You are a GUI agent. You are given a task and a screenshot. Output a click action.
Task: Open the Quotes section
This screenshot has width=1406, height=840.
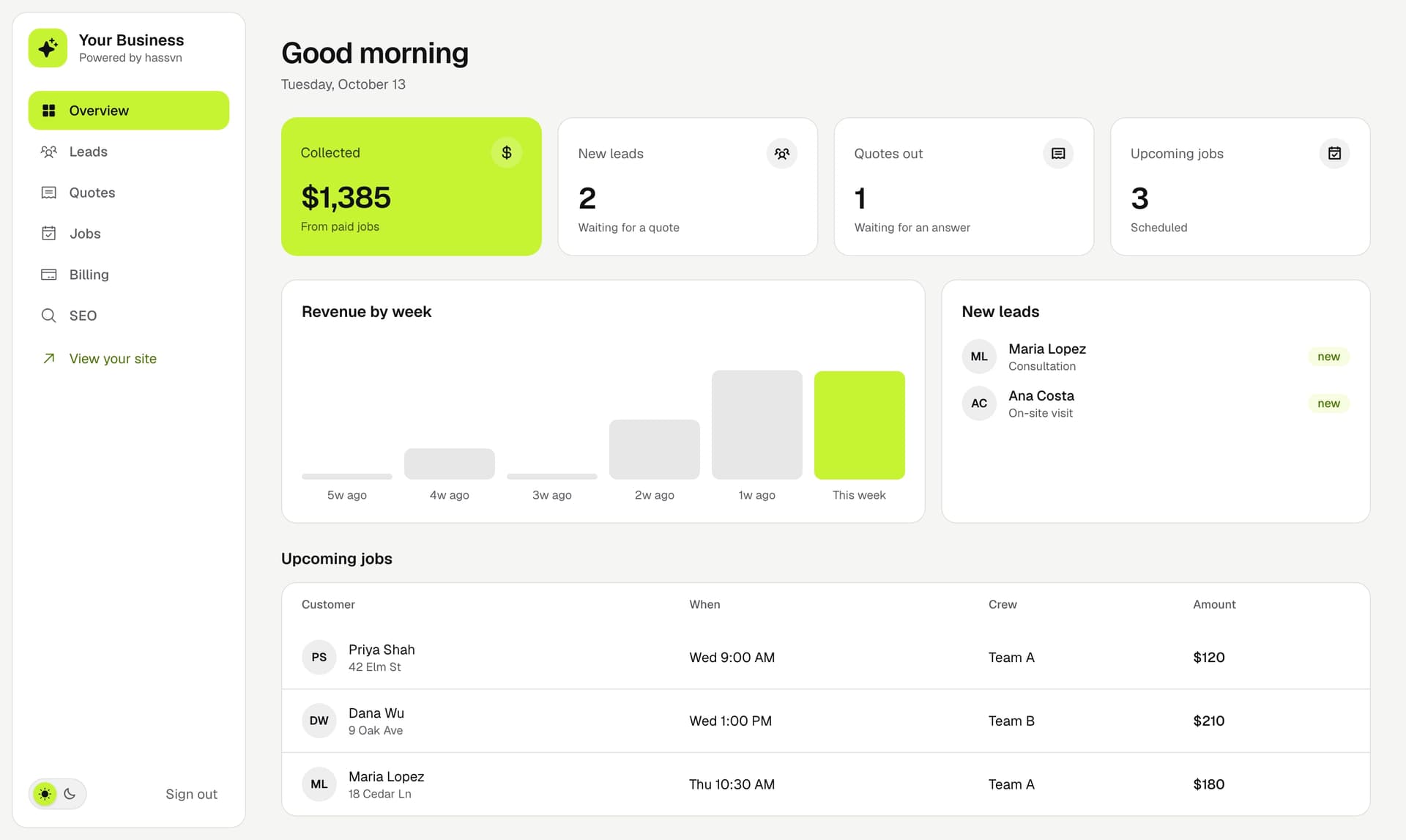129,193
